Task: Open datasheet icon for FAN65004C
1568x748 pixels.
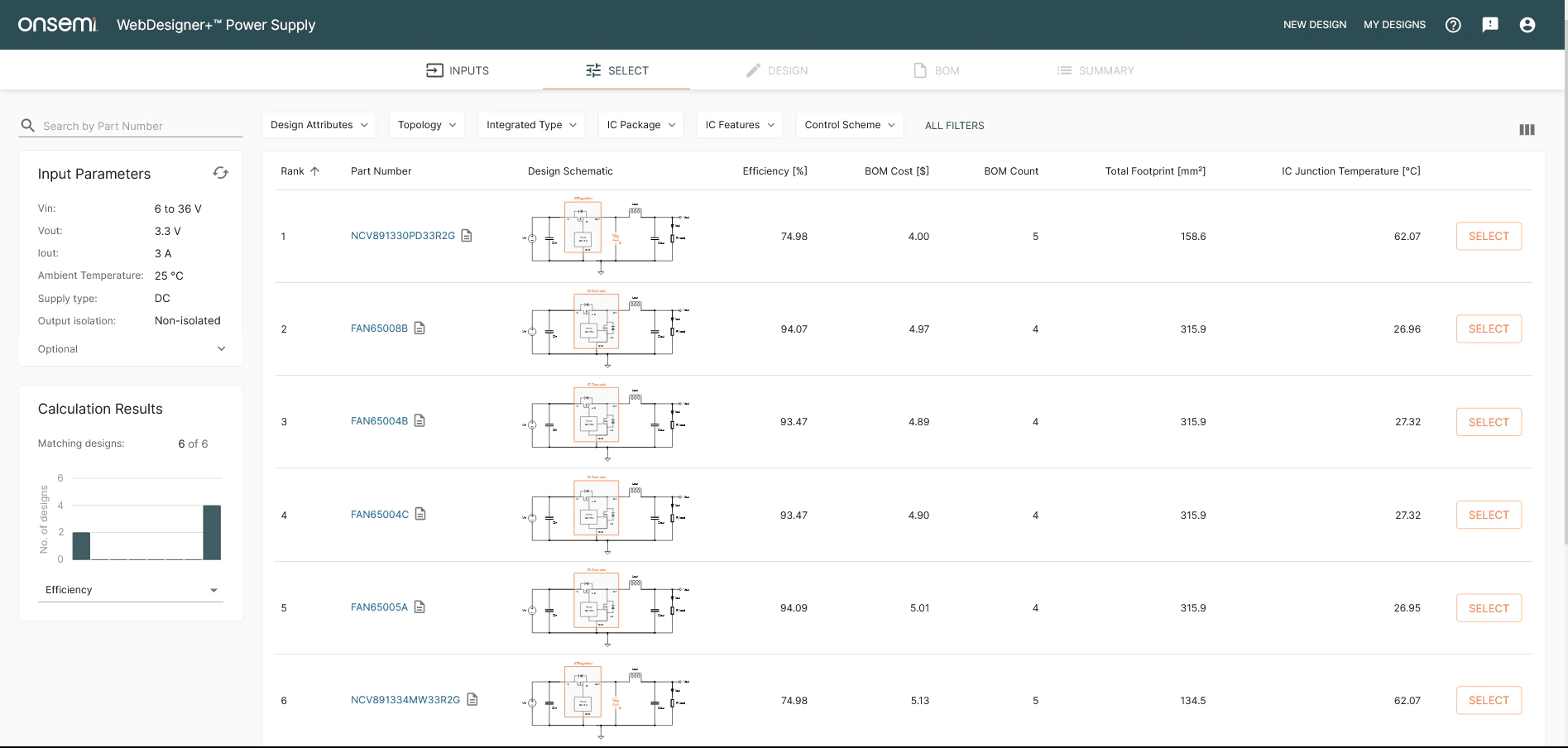Action: 420,515
